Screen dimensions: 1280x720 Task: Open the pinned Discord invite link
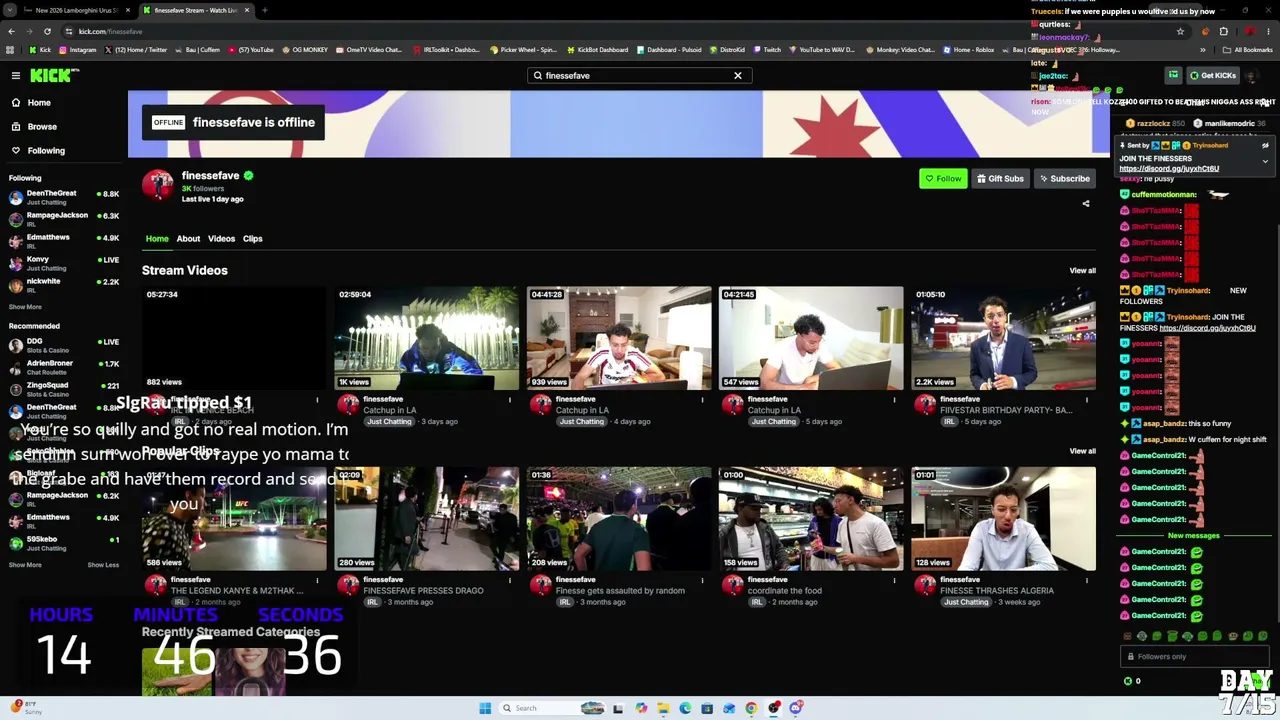tap(1169, 169)
